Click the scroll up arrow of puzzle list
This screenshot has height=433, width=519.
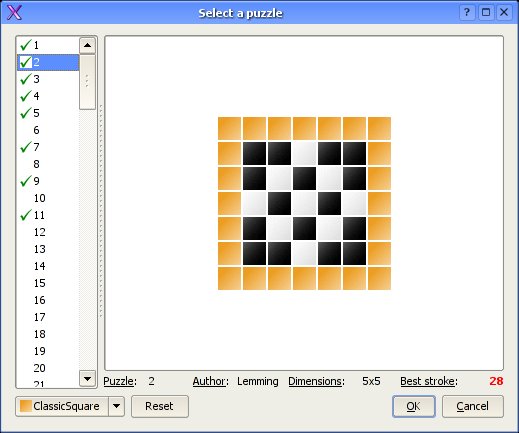[87, 45]
